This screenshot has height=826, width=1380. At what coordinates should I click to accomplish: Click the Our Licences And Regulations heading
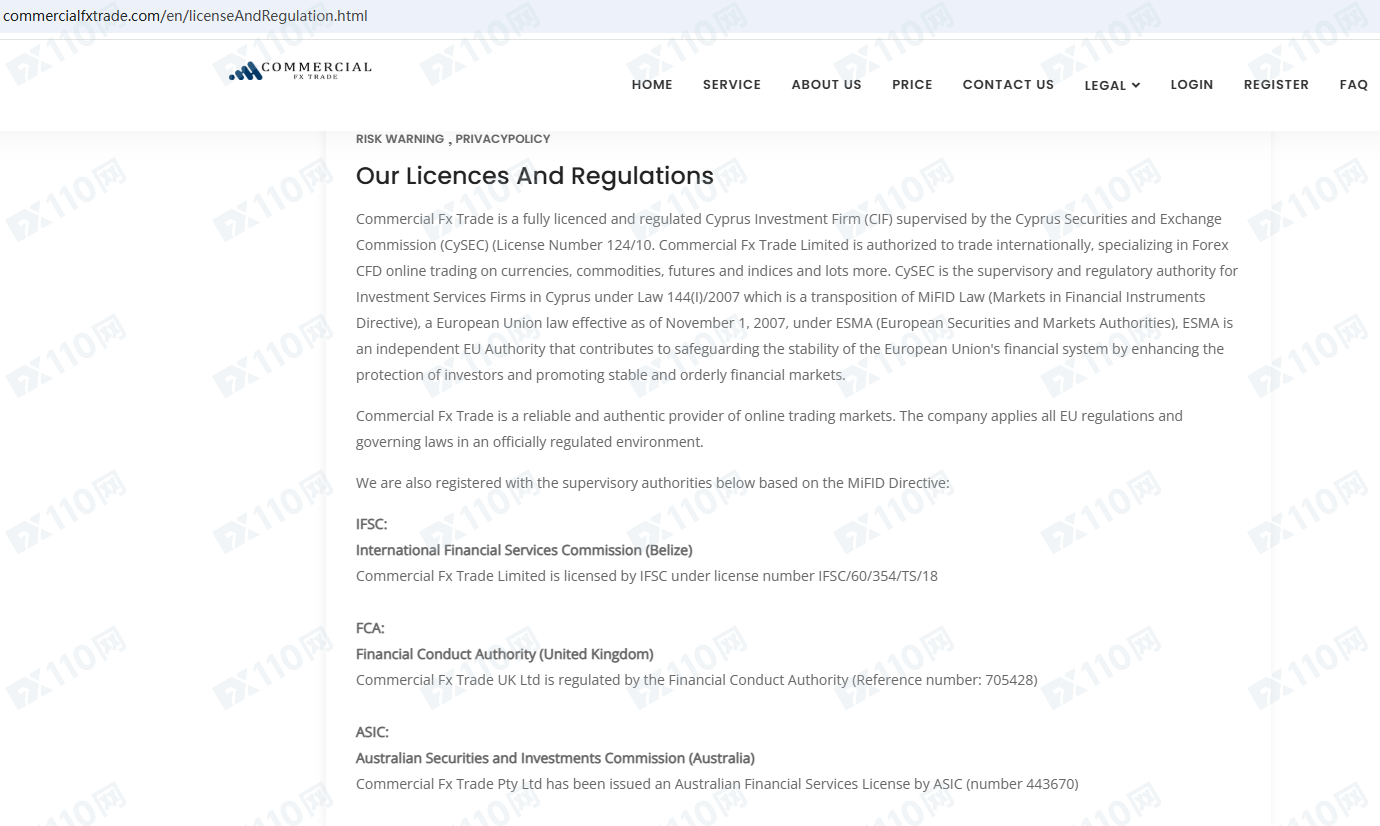click(535, 176)
